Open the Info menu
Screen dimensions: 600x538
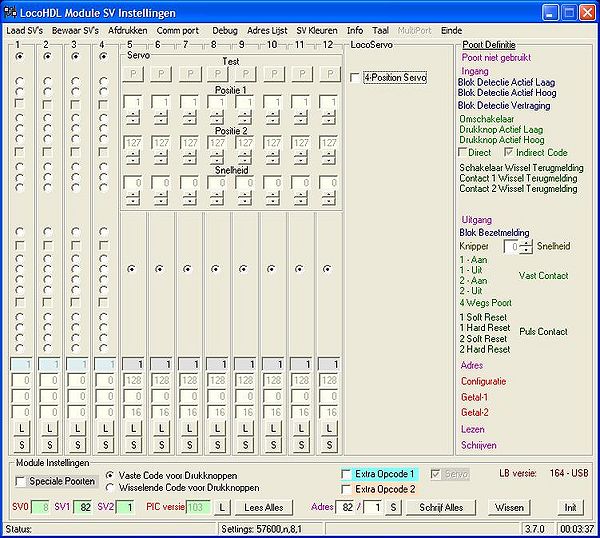[x=355, y=31]
